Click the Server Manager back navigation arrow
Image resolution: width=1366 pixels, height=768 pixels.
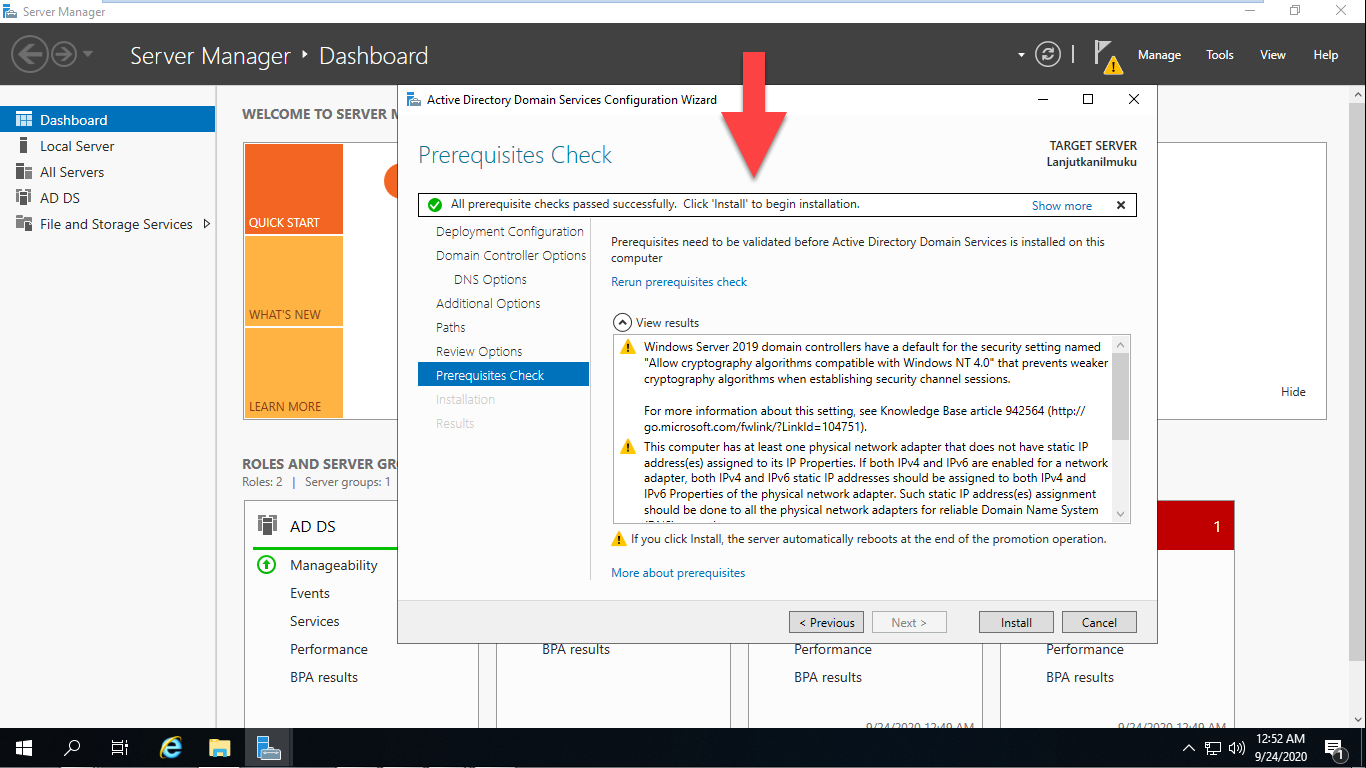31,54
